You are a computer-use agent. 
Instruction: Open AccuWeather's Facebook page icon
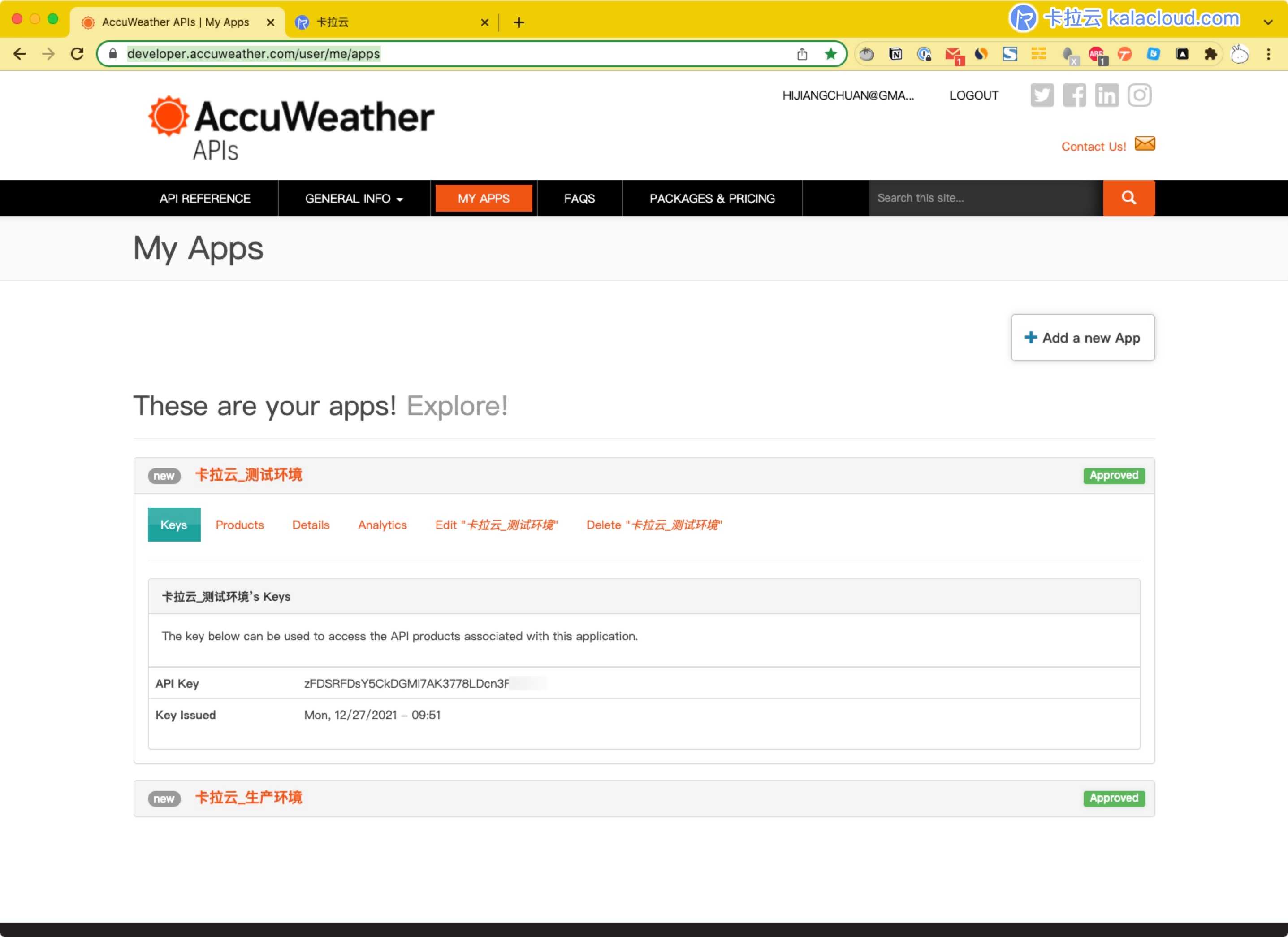1074,95
